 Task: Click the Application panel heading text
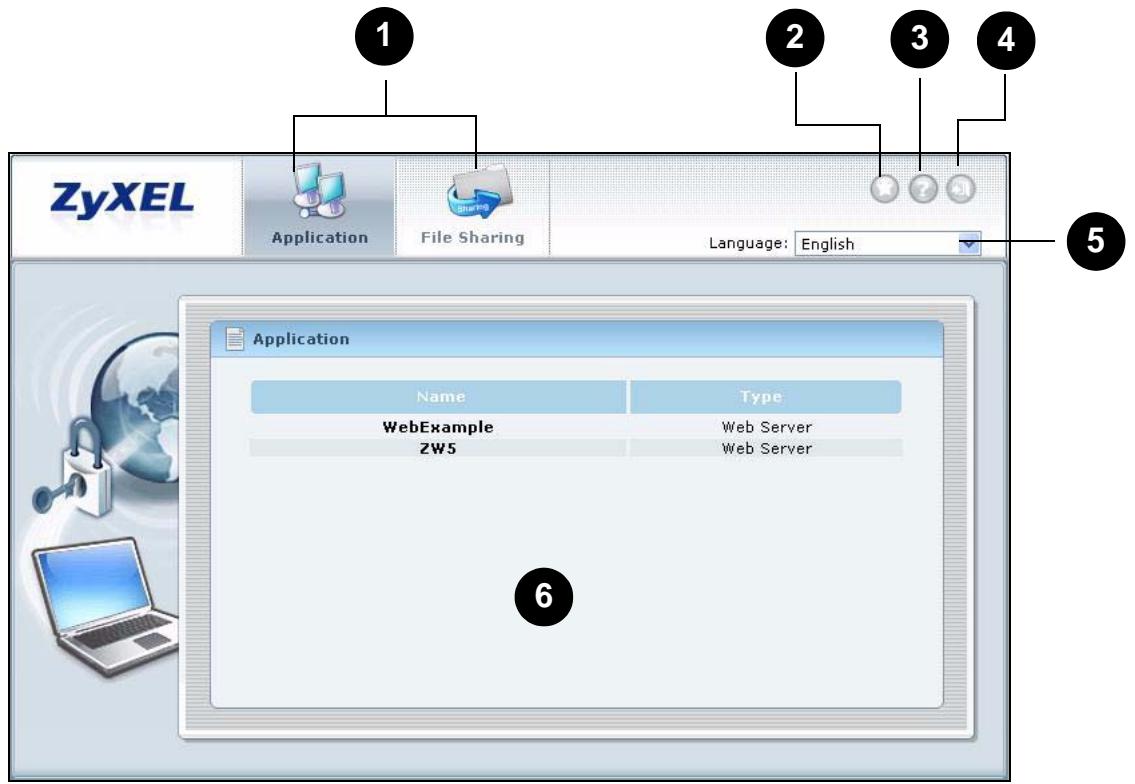click(301, 339)
